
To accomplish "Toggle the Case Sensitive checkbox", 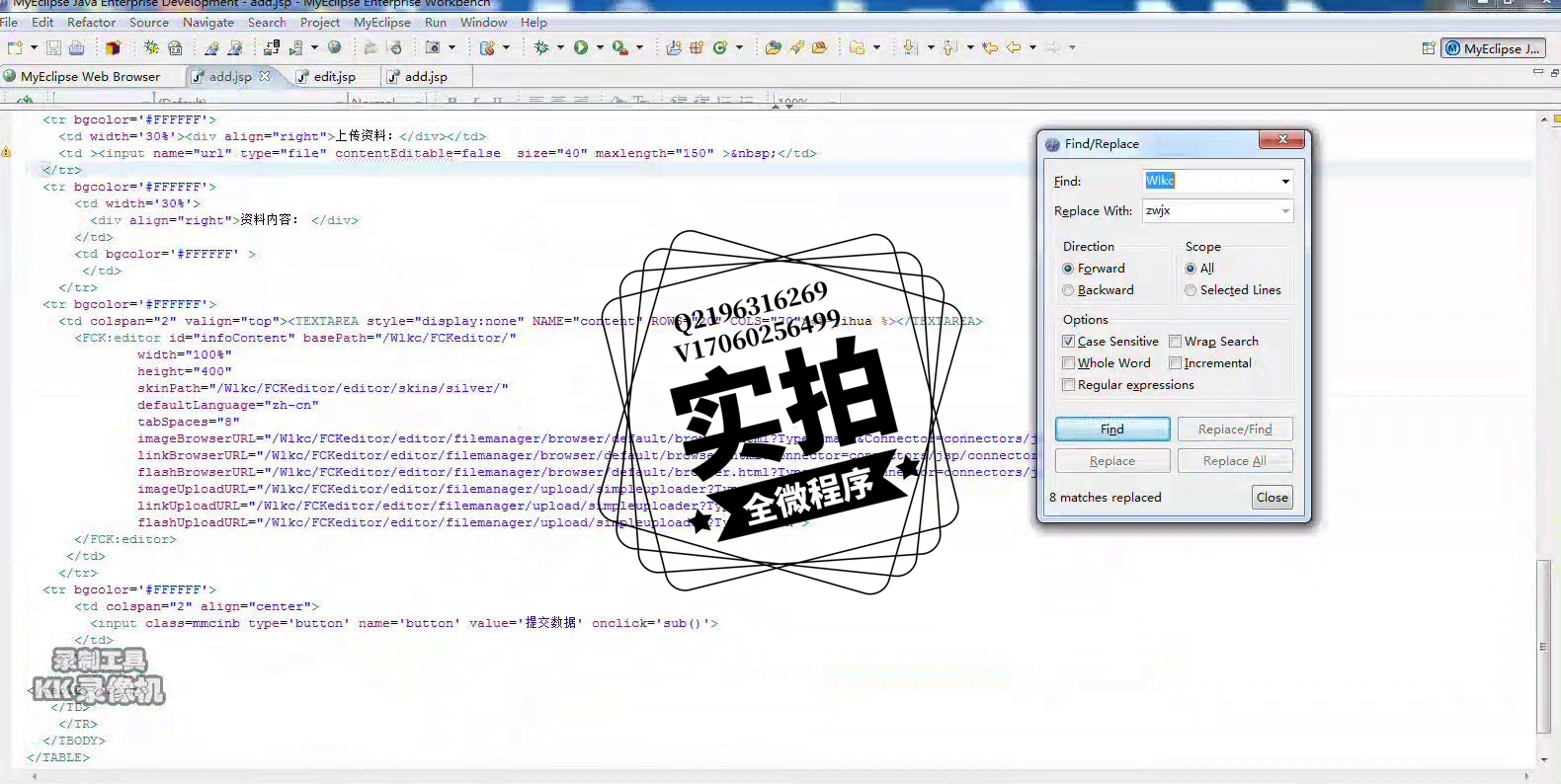I will [x=1068, y=342].
